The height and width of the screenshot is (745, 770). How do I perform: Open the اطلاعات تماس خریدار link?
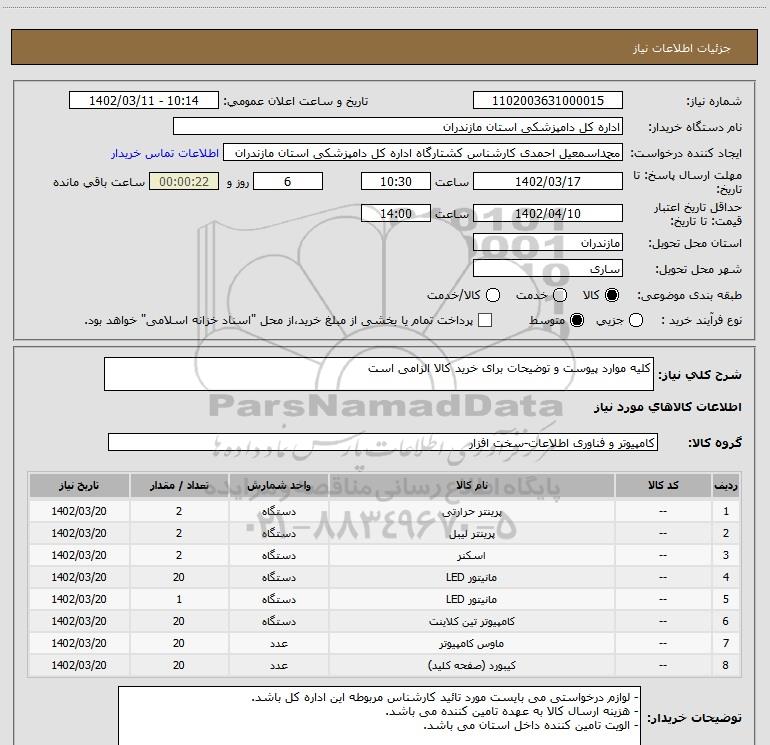coord(165,153)
